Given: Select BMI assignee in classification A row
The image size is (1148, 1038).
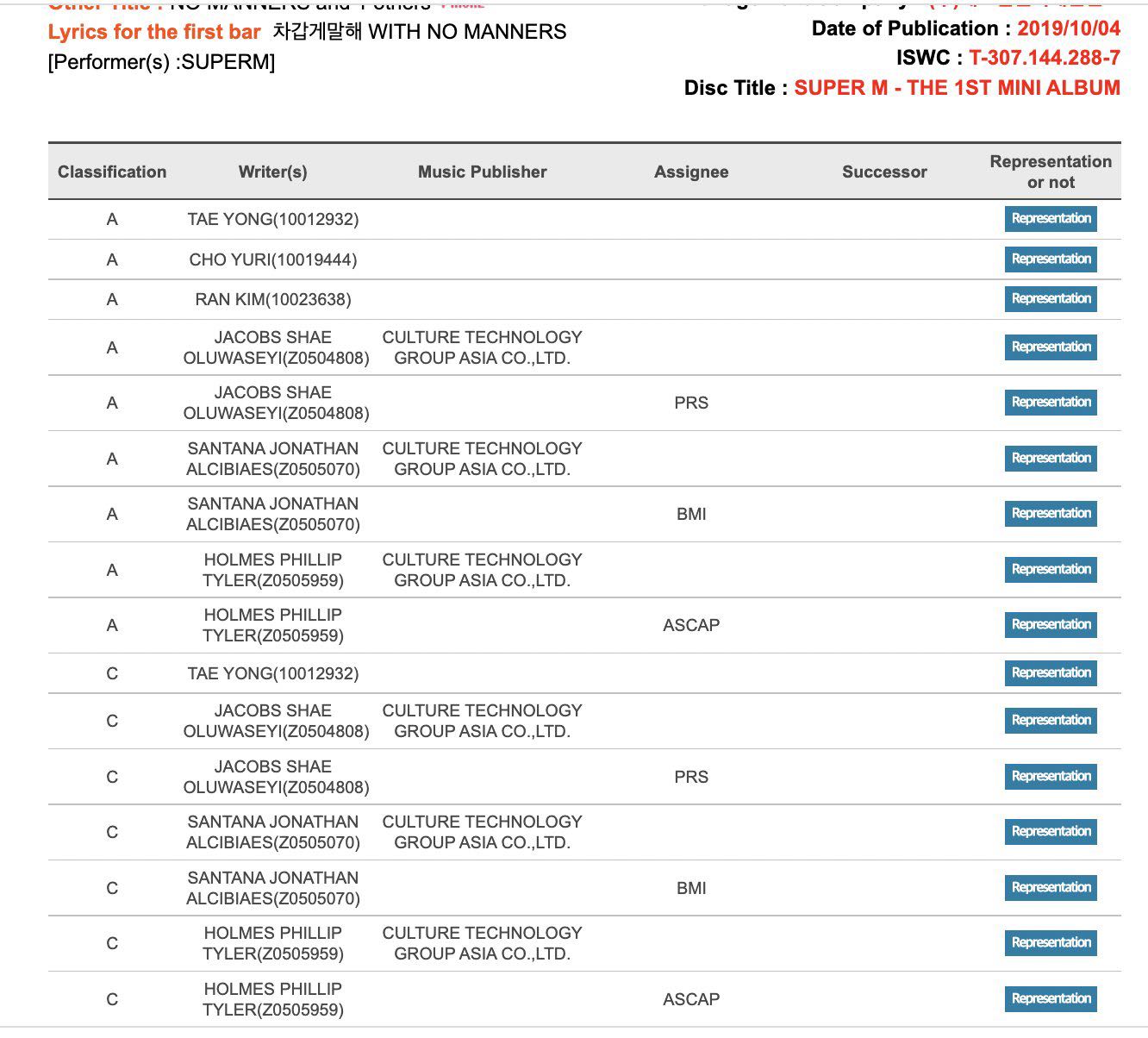Looking at the screenshot, I should tap(691, 514).
